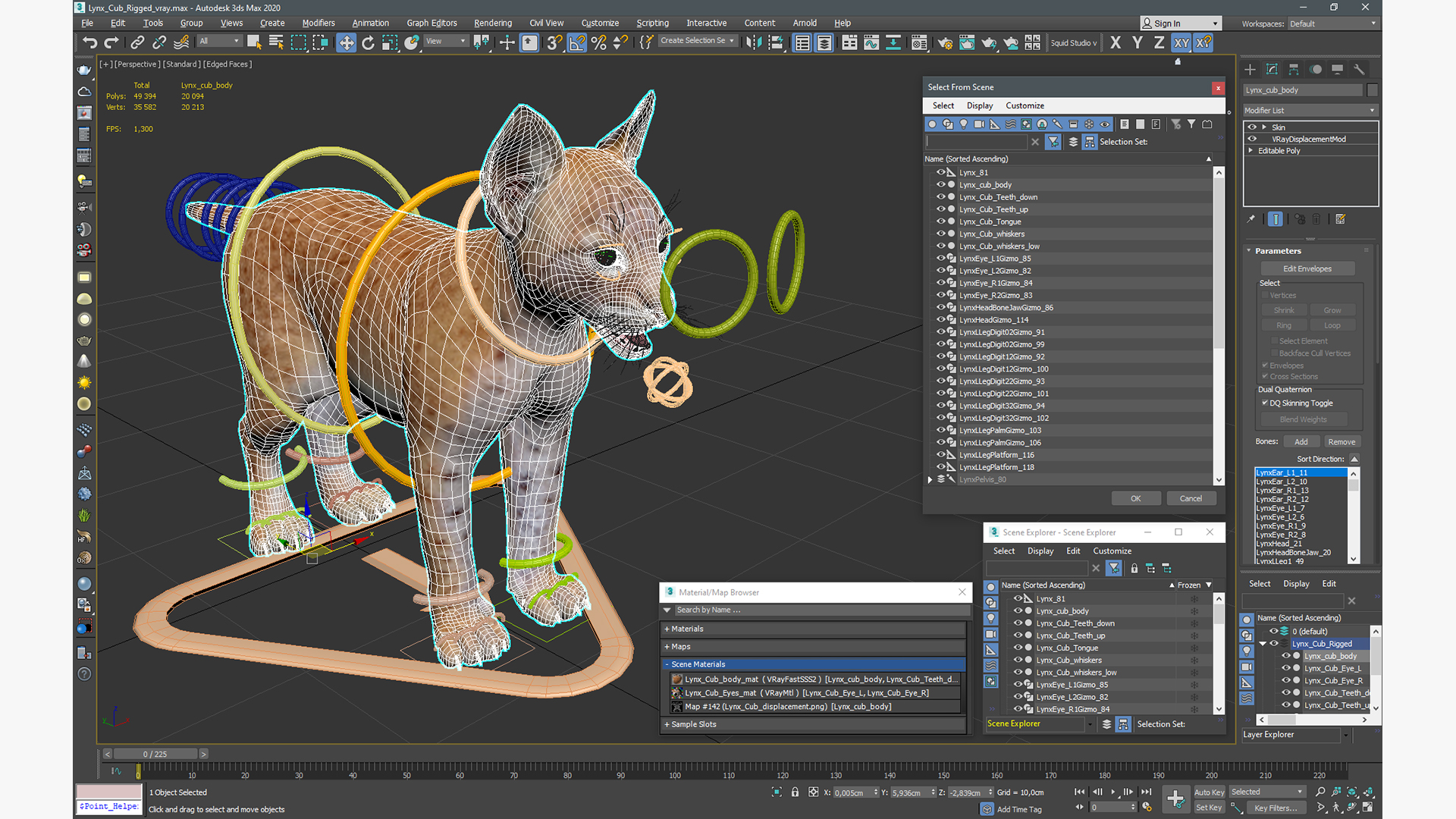Viewport: 1456px width, 819px height.
Task: Open the All selection filter dropdown
Action: coord(220,41)
